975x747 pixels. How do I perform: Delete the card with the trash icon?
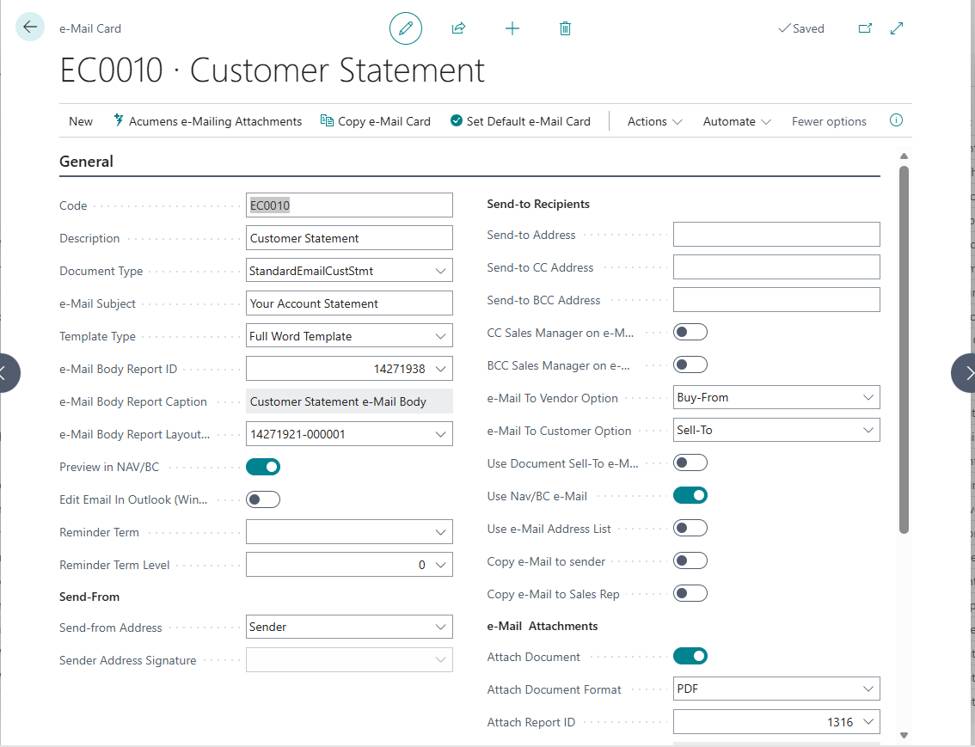(565, 28)
